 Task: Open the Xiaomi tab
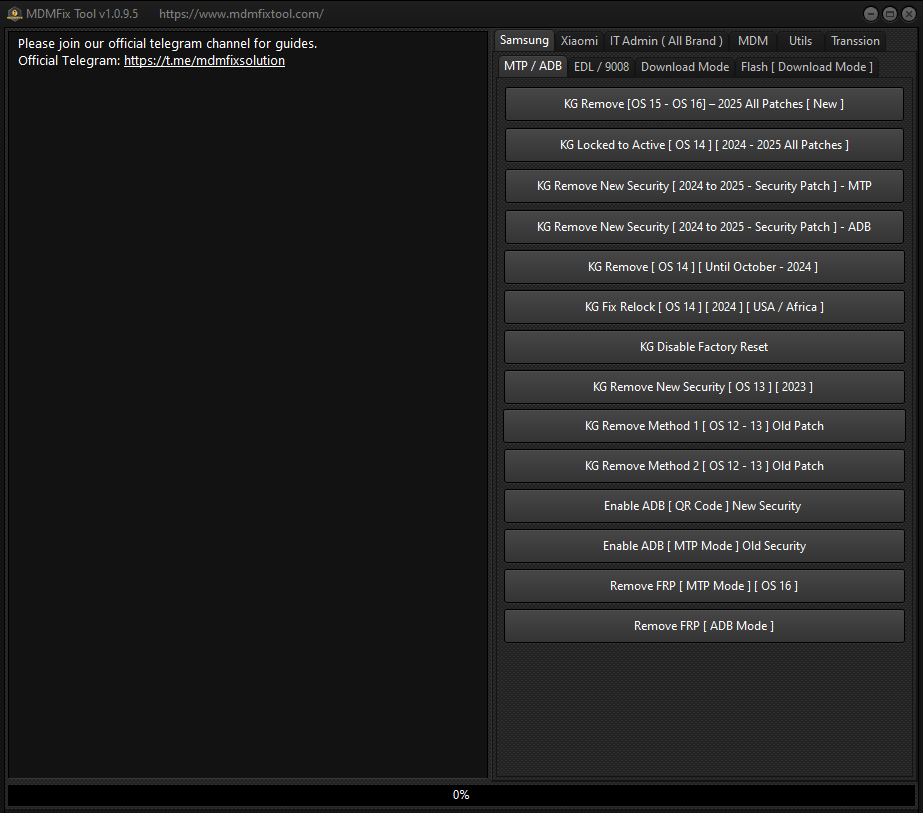click(x=579, y=41)
